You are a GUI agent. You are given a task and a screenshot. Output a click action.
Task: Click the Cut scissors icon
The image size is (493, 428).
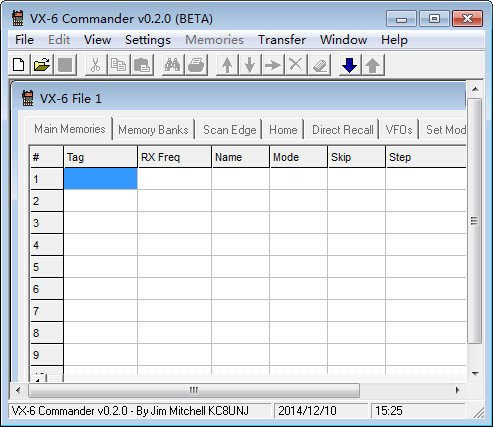click(96, 65)
